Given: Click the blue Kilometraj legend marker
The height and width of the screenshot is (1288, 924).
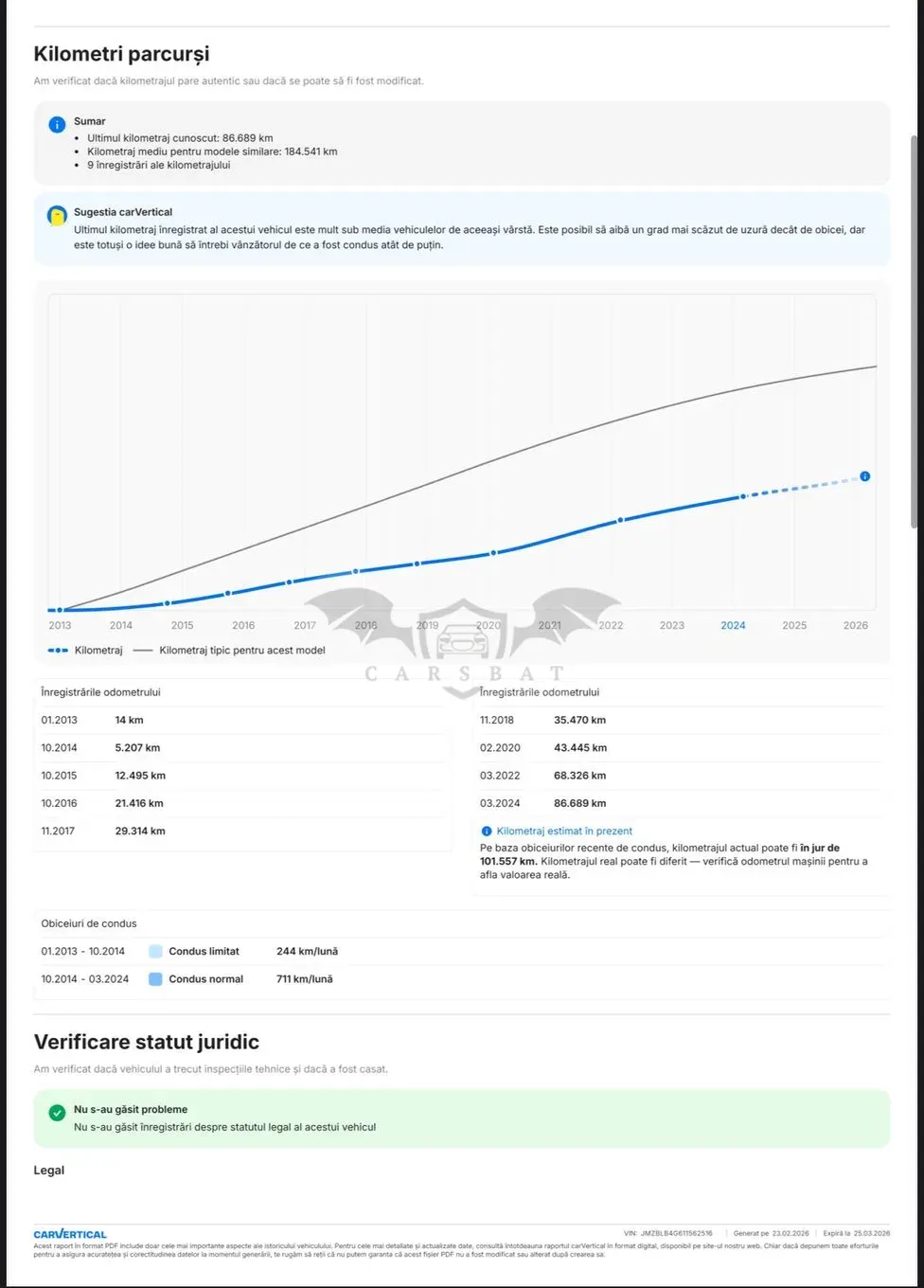Looking at the screenshot, I should tap(58, 651).
